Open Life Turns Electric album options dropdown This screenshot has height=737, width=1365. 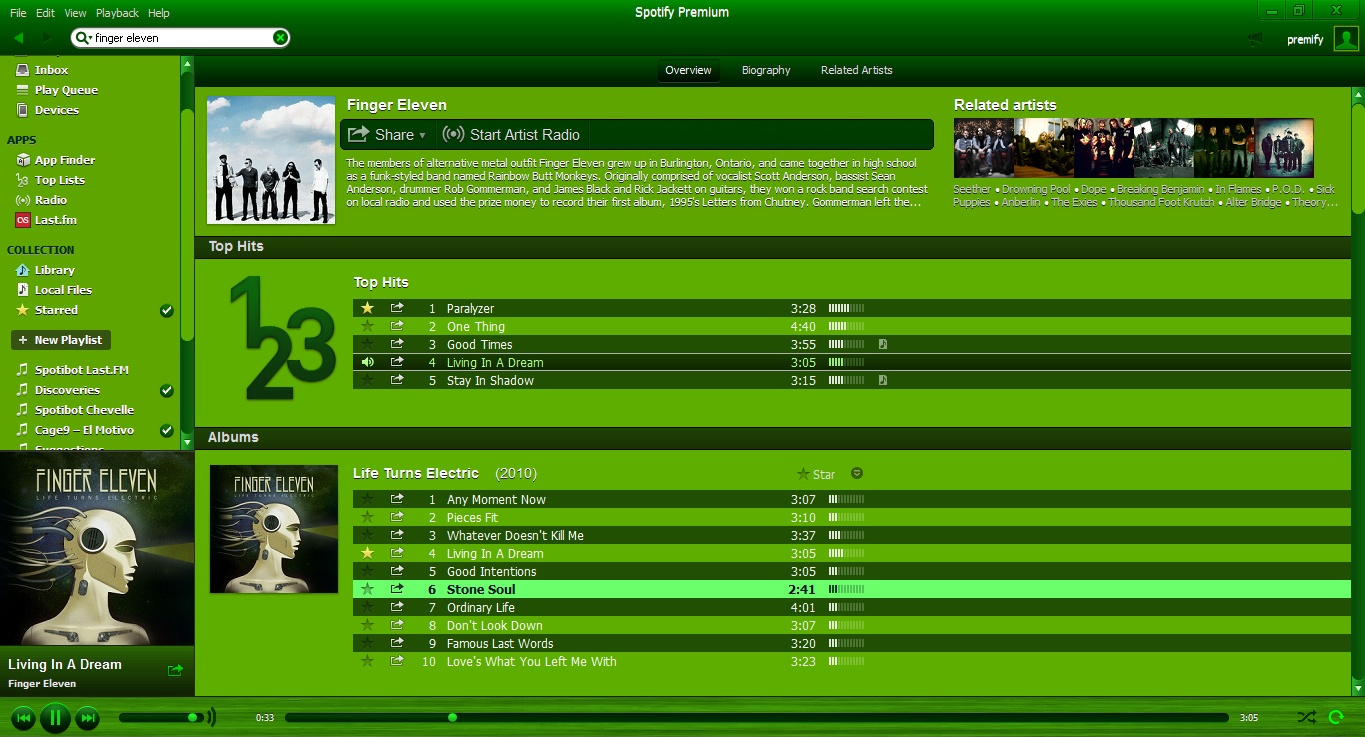tap(857, 473)
